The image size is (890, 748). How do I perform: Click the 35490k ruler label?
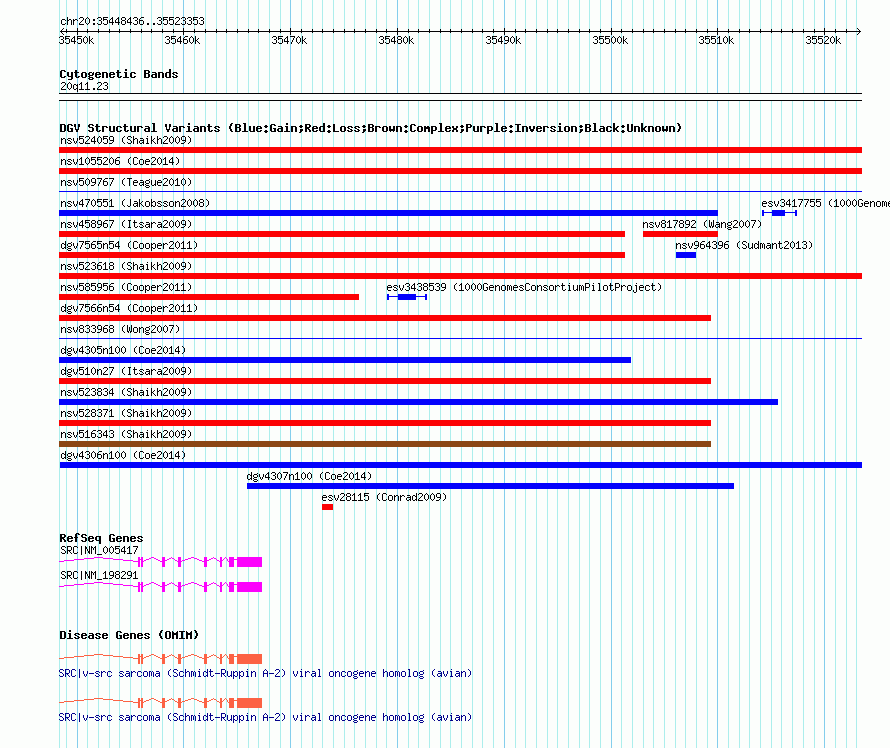click(503, 40)
